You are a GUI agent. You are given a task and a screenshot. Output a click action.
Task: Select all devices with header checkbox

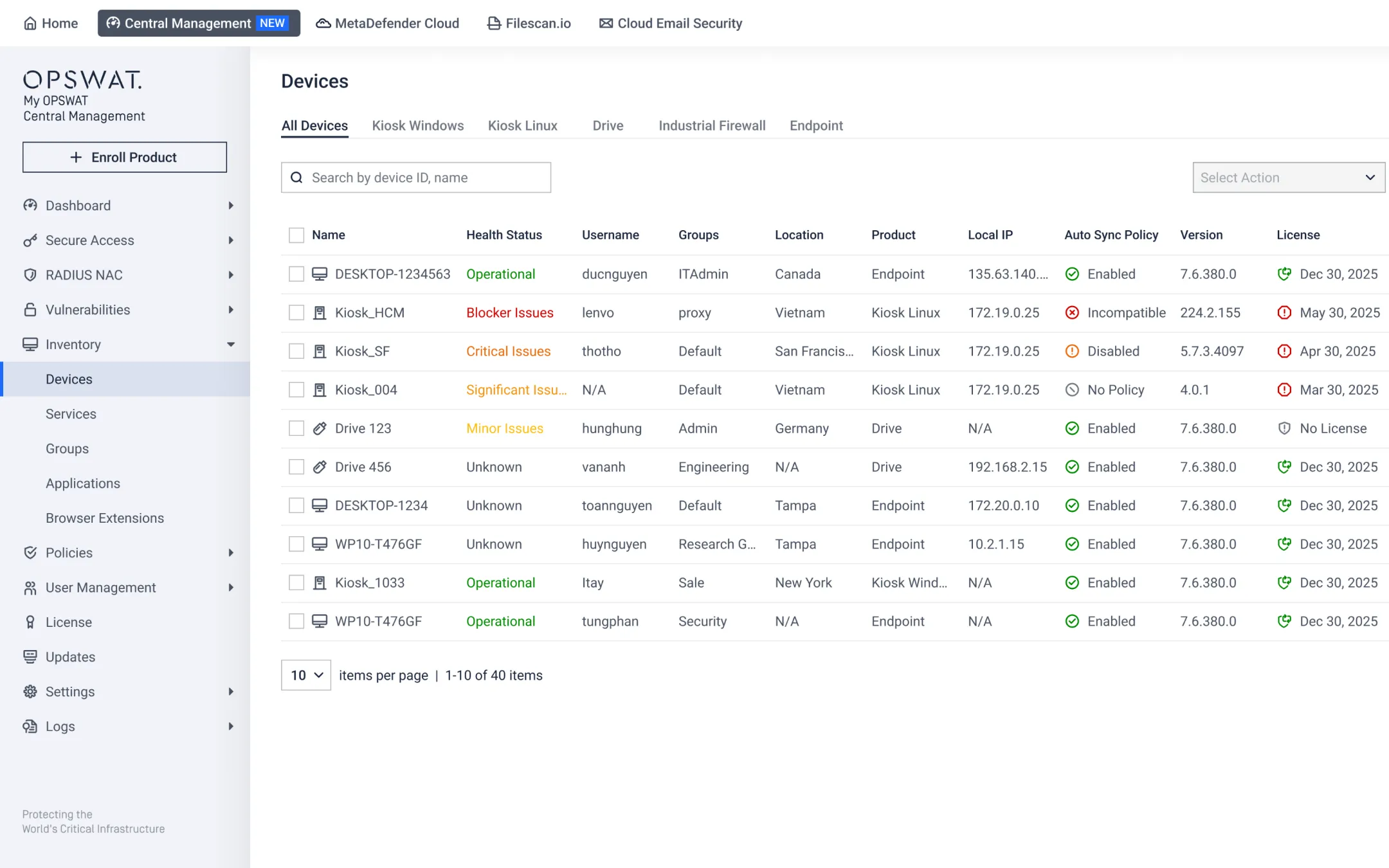point(296,235)
